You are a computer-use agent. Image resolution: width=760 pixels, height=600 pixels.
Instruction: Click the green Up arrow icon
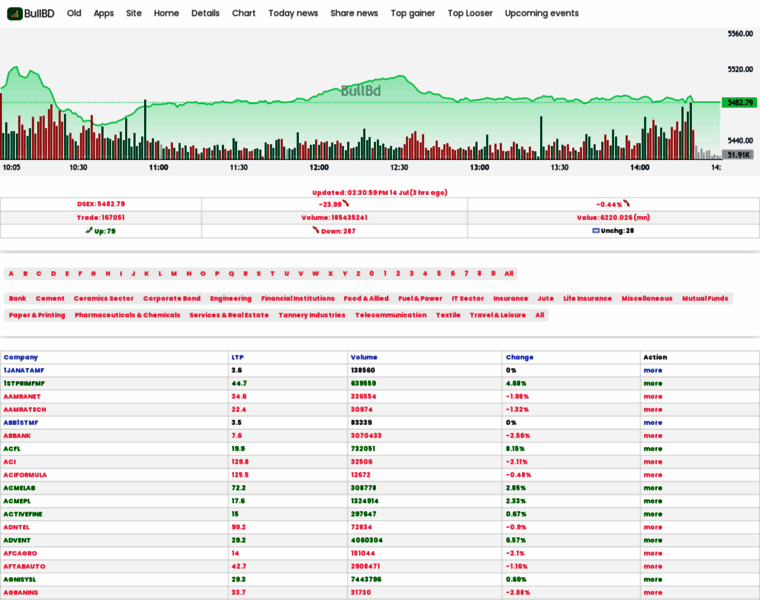88,230
